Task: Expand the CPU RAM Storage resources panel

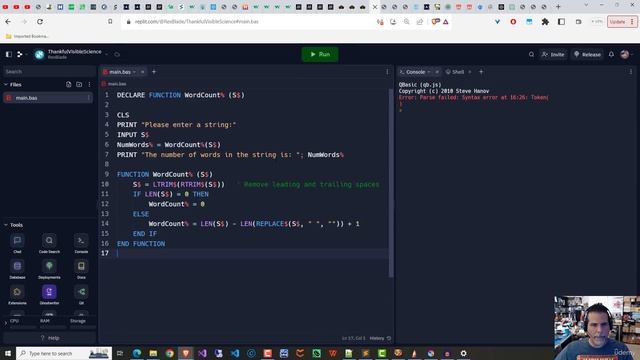Action: pos(6,323)
